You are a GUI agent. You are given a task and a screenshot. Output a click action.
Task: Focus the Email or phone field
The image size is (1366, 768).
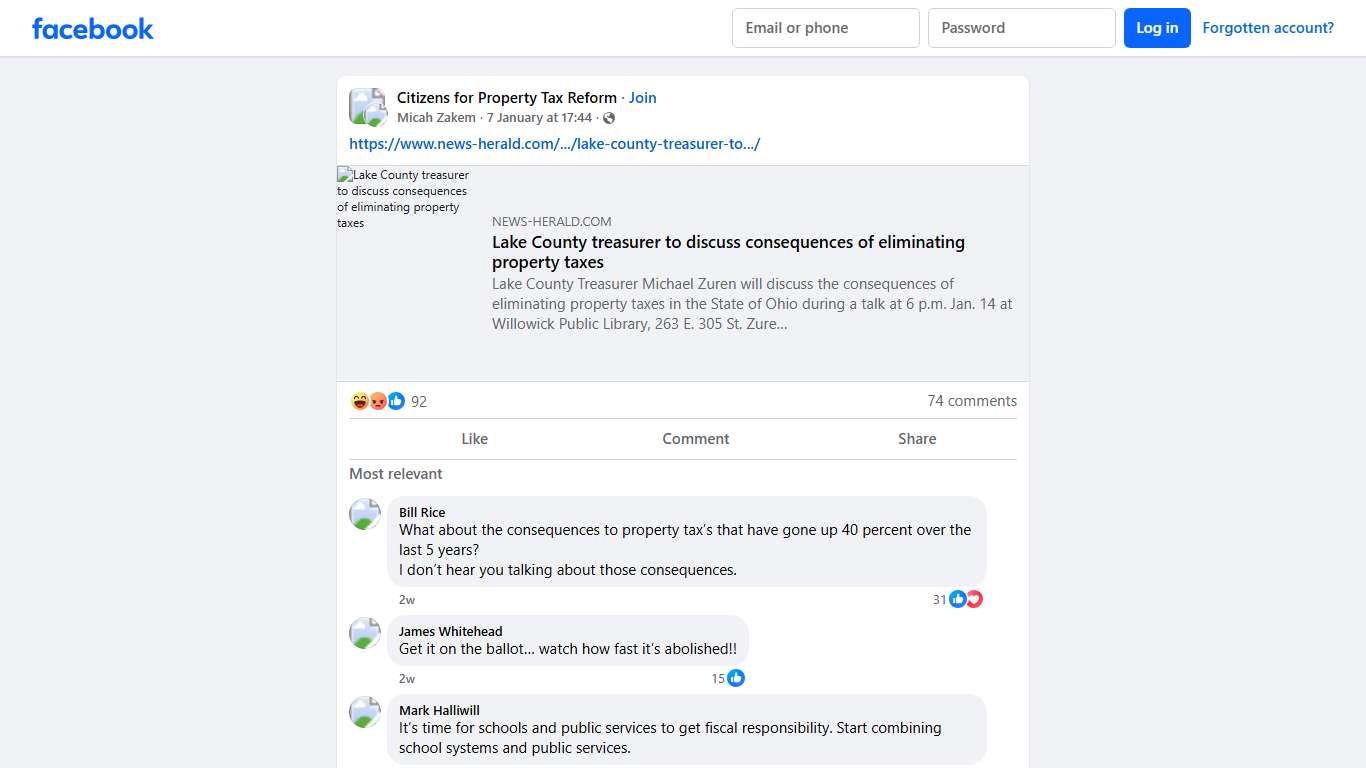point(825,28)
